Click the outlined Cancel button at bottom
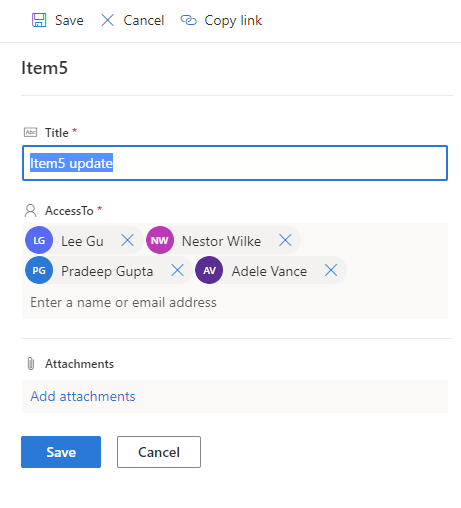The width and height of the screenshot is (461, 508). point(159,452)
